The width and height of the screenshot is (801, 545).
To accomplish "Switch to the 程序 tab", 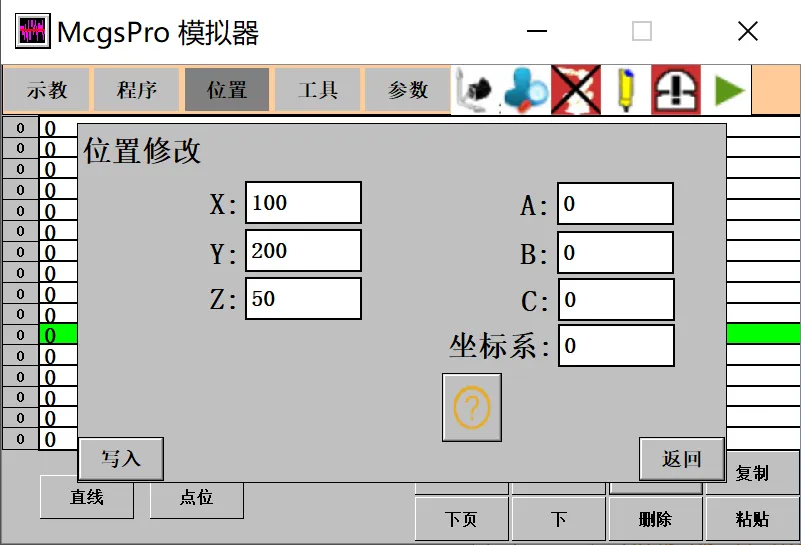I will point(136,90).
